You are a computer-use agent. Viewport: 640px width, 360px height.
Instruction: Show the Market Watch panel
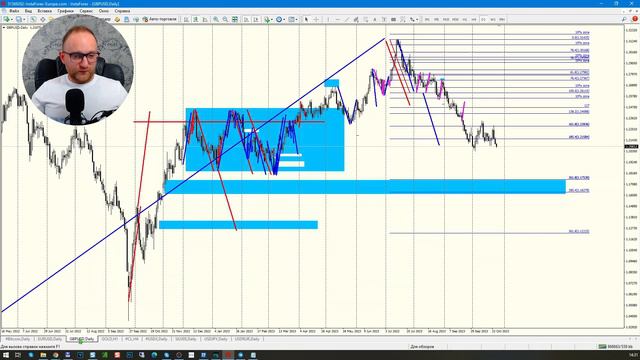[33, 19]
